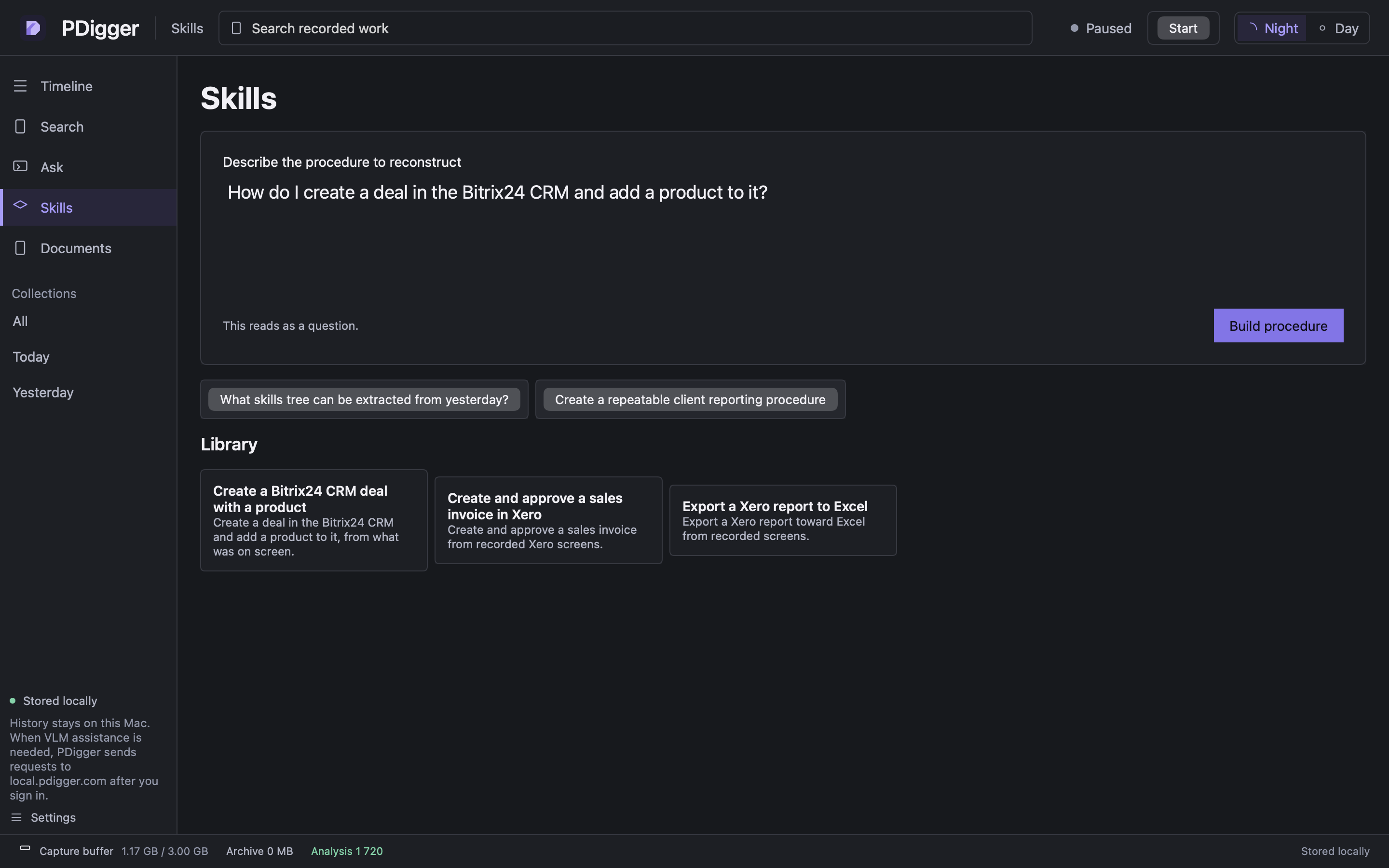Click the green Stored locally dot
Viewport: 1389px width, 868px height.
[x=13, y=700]
